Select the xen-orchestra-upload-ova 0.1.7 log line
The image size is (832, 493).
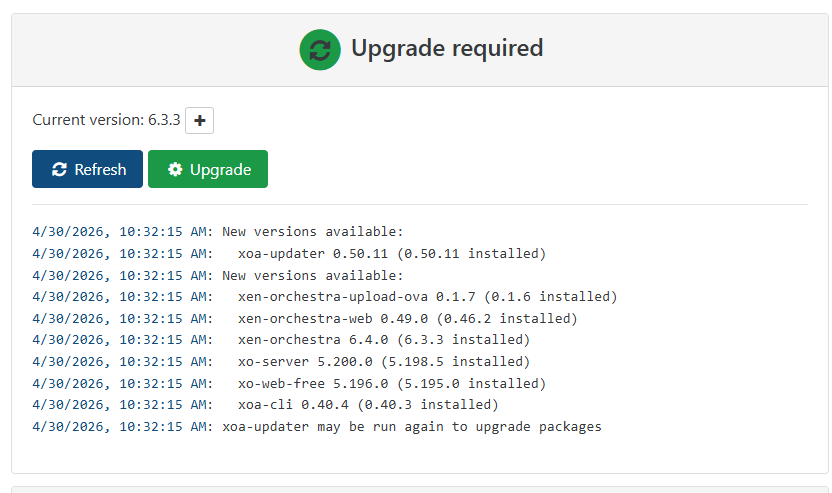[x=325, y=297]
